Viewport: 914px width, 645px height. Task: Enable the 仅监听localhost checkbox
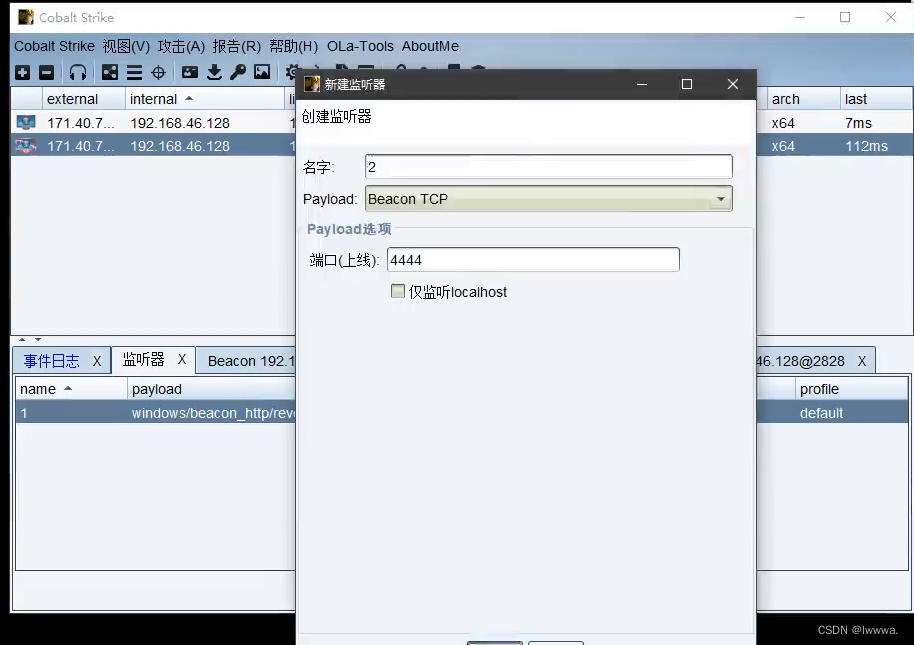[x=398, y=291]
